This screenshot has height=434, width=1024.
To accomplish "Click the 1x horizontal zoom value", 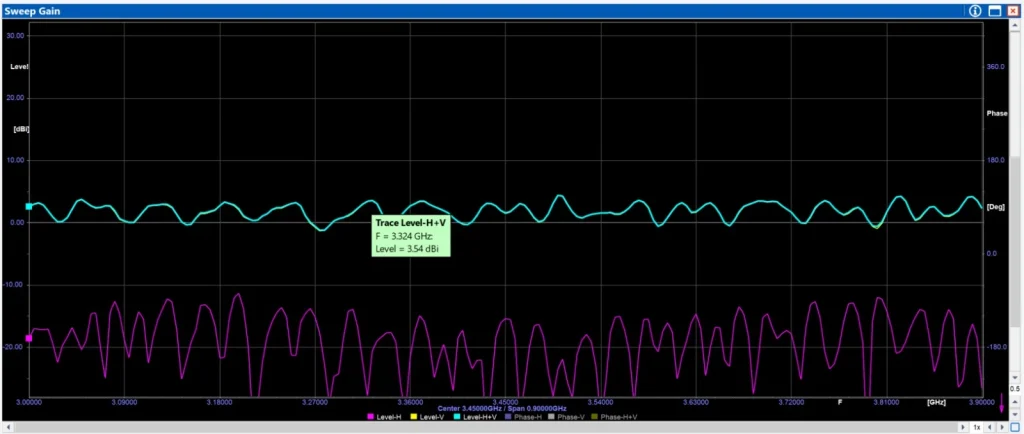I will [977, 427].
